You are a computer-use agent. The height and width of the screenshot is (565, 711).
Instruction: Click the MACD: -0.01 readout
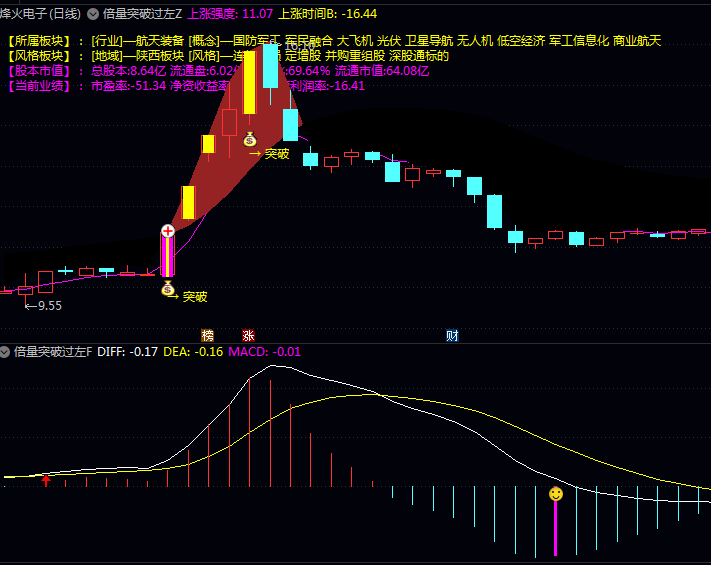264,352
